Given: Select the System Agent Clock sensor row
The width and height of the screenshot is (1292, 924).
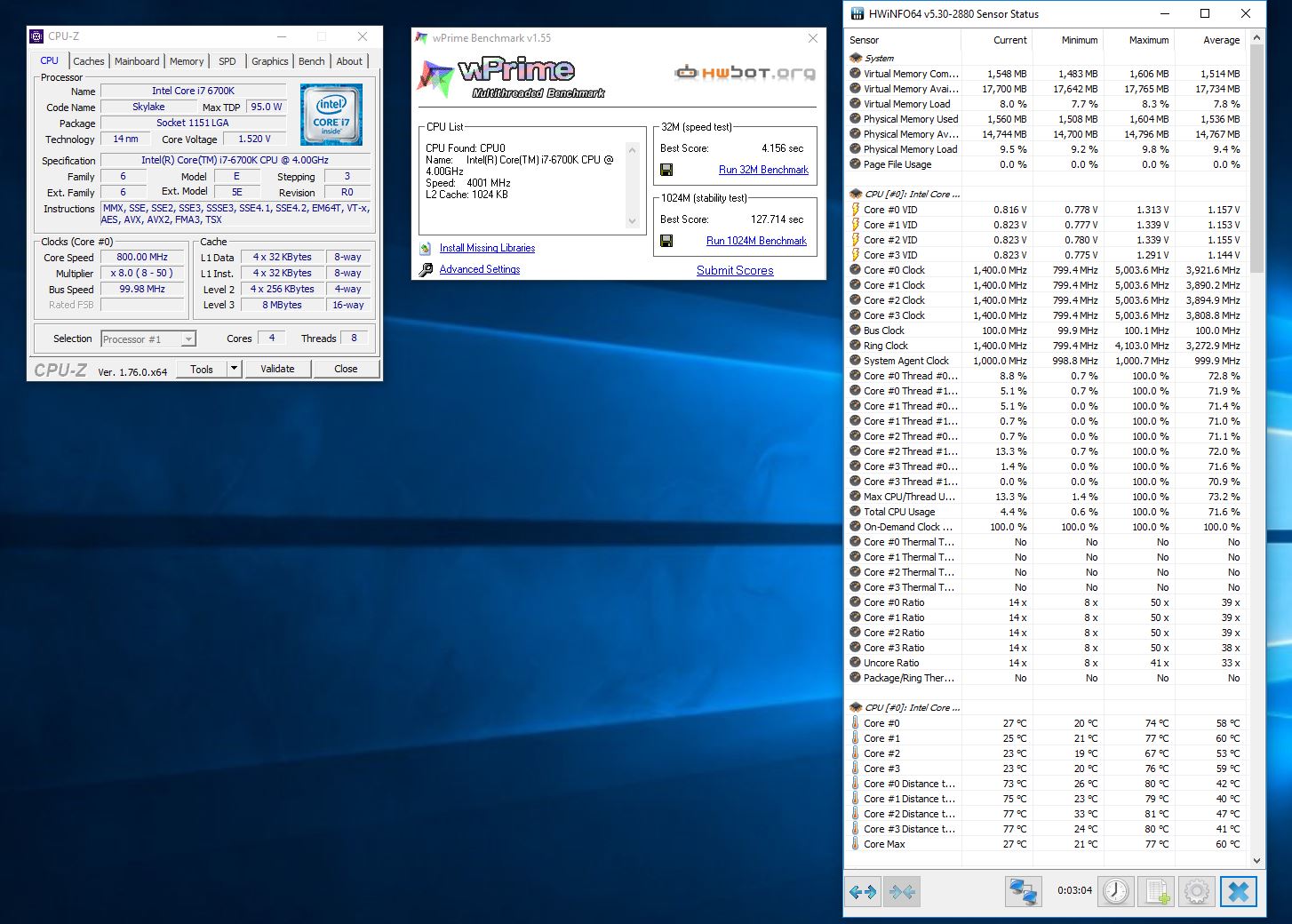Looking at the screenshot, I should [1047, 361].
